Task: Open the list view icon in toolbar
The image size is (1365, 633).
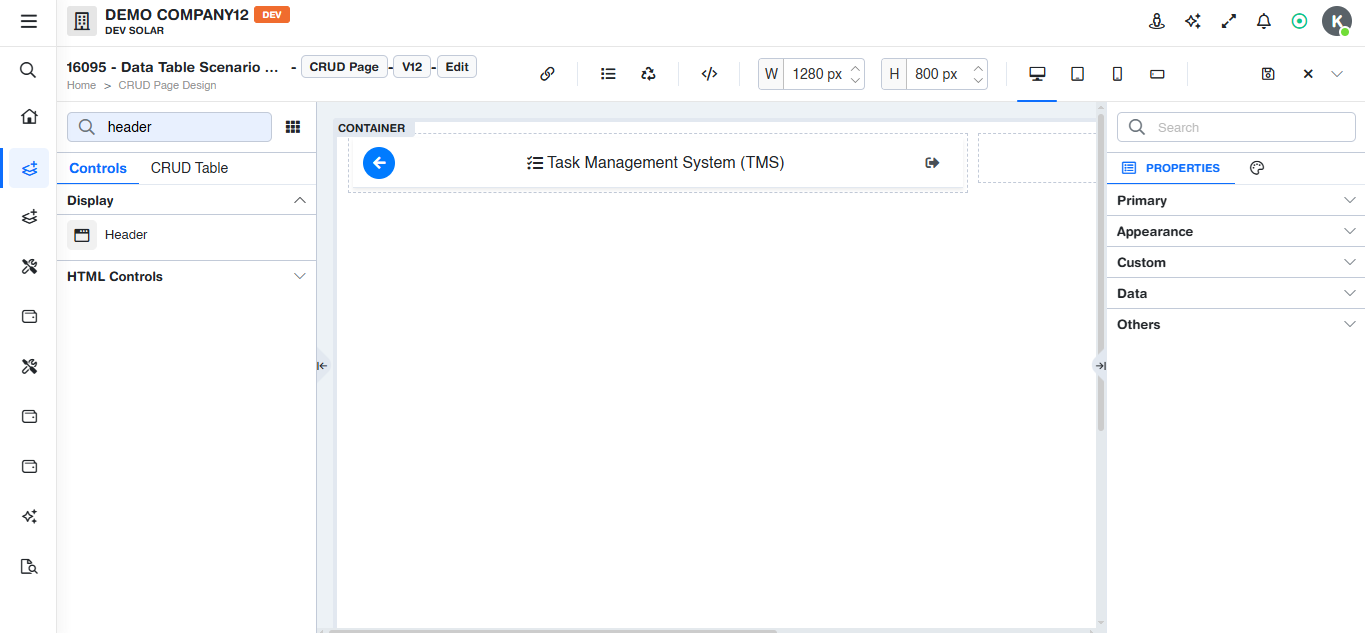Action: tap(608, 73)
